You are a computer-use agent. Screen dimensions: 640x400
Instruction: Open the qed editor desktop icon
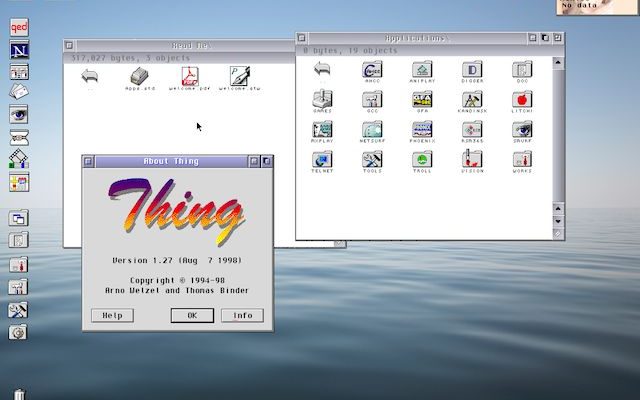pyautogui.click(x=18, y=28)
